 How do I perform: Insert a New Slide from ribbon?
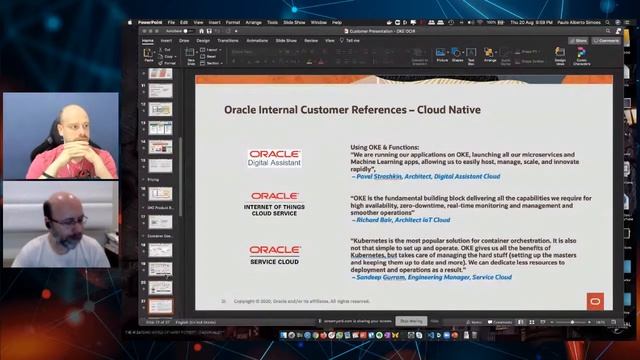coord(190,56)
